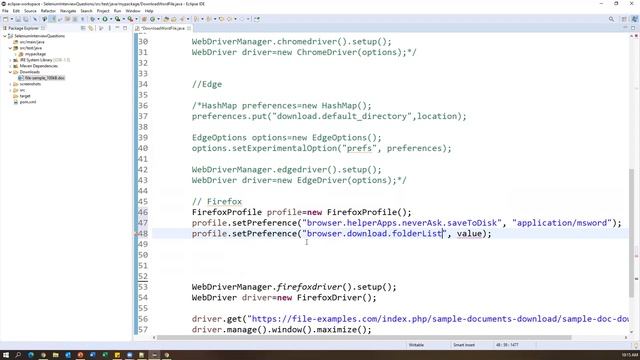Click the "// Firefox" comment on line 45
The height and width of the screenshot is (360, 640).
217,202
